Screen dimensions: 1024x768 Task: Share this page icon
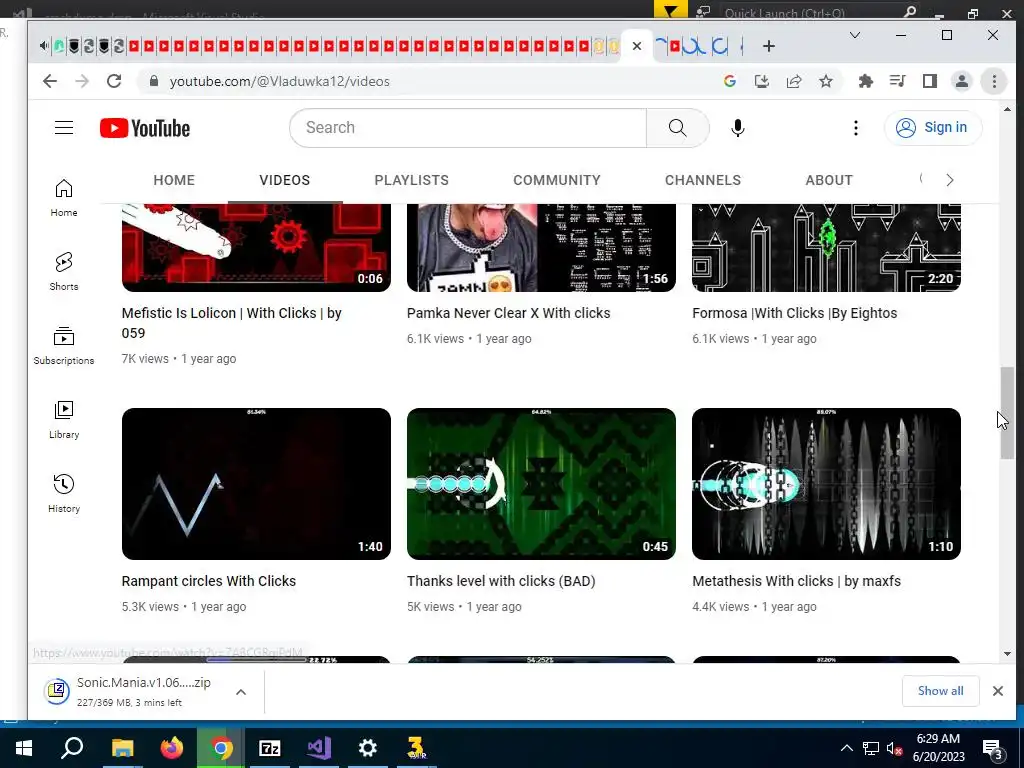click(x=794, y=81)
